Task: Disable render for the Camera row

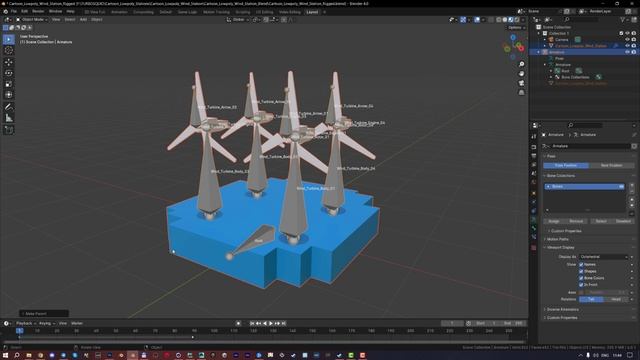Action: (x=634, y=40)
